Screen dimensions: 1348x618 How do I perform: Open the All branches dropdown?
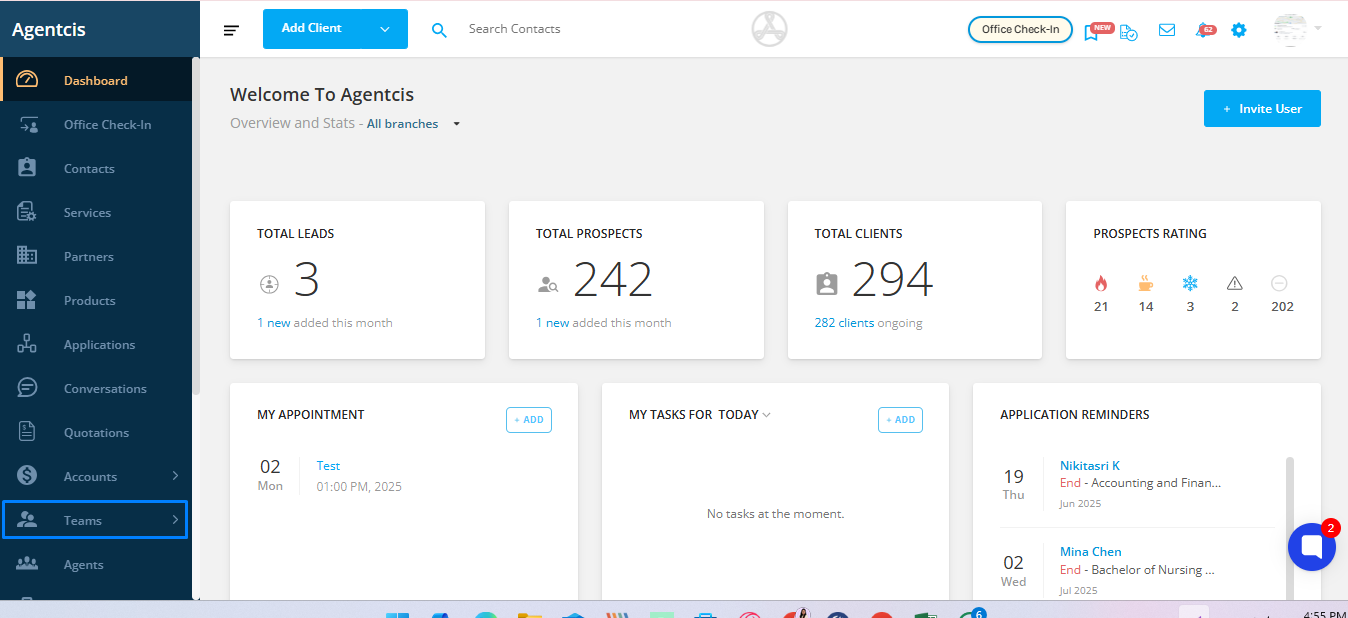[x=413, y=124]
